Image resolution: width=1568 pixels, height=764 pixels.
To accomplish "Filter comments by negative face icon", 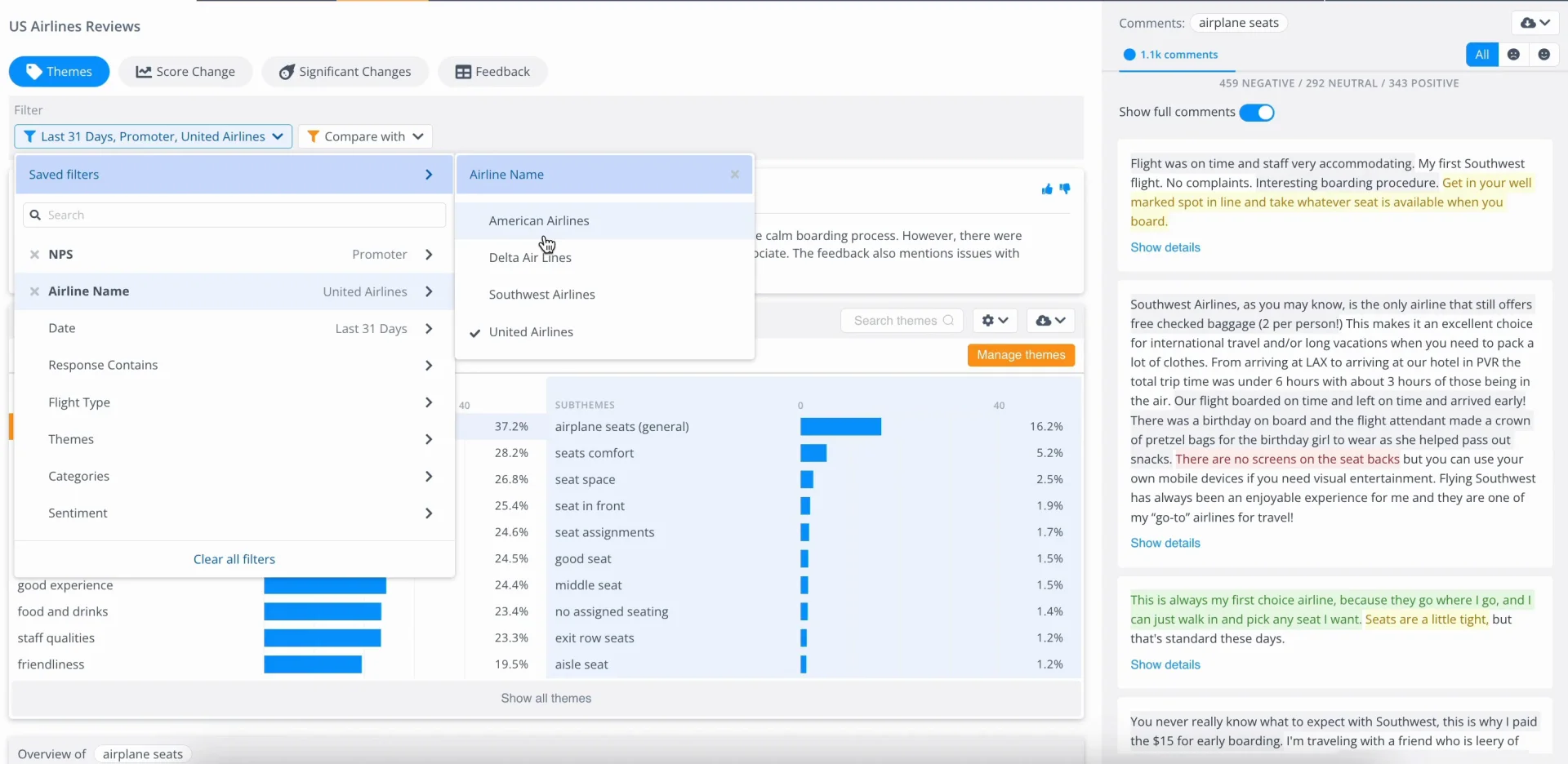I will point(1513,55).
